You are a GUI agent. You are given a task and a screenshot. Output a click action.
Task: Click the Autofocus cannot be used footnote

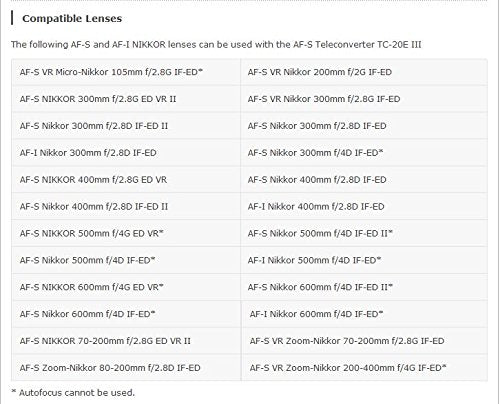point(73,393)
